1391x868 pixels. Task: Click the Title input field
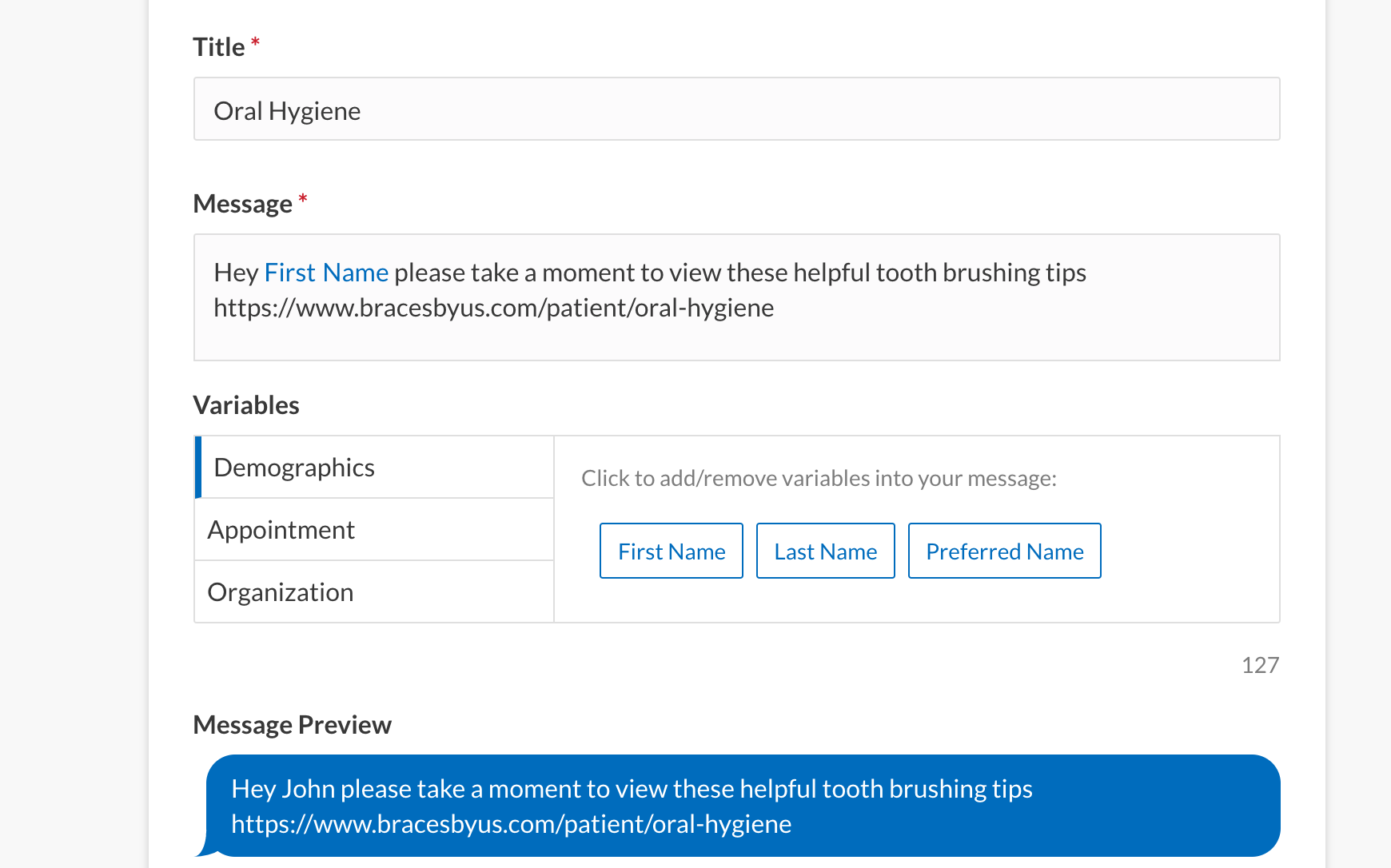(x=736, y=109)
